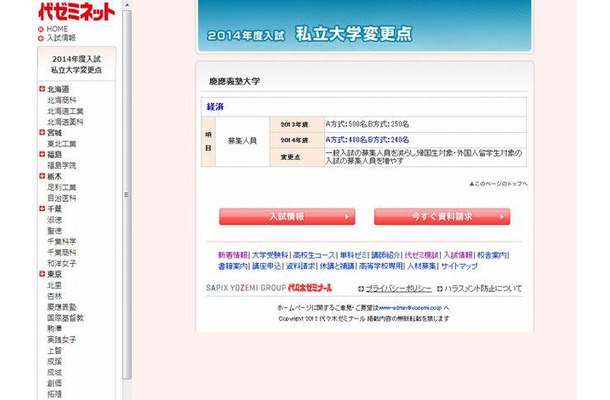Click the 経済 faculty heading

pos(215,107)
